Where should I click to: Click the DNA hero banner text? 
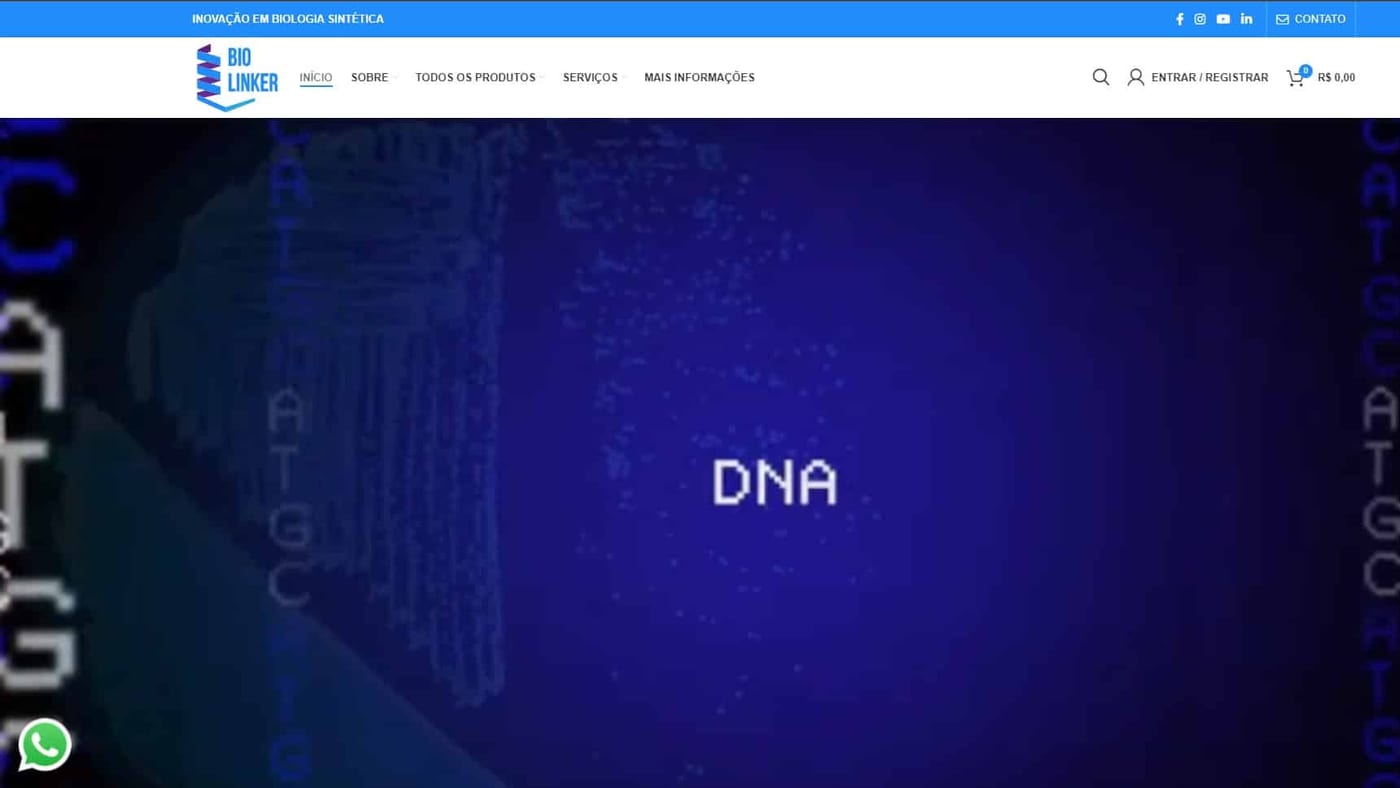tap(774, 482)
